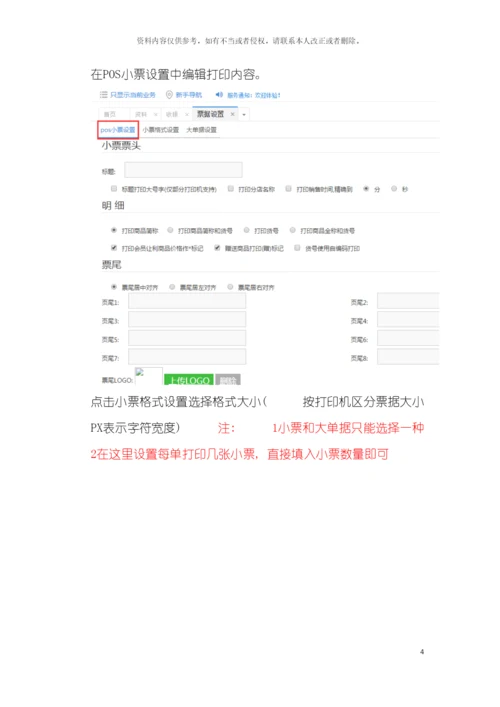The height and width of the screenshot is (707, 500).
Task: Click the 页尾4 input field
Action: click(408, 319)
